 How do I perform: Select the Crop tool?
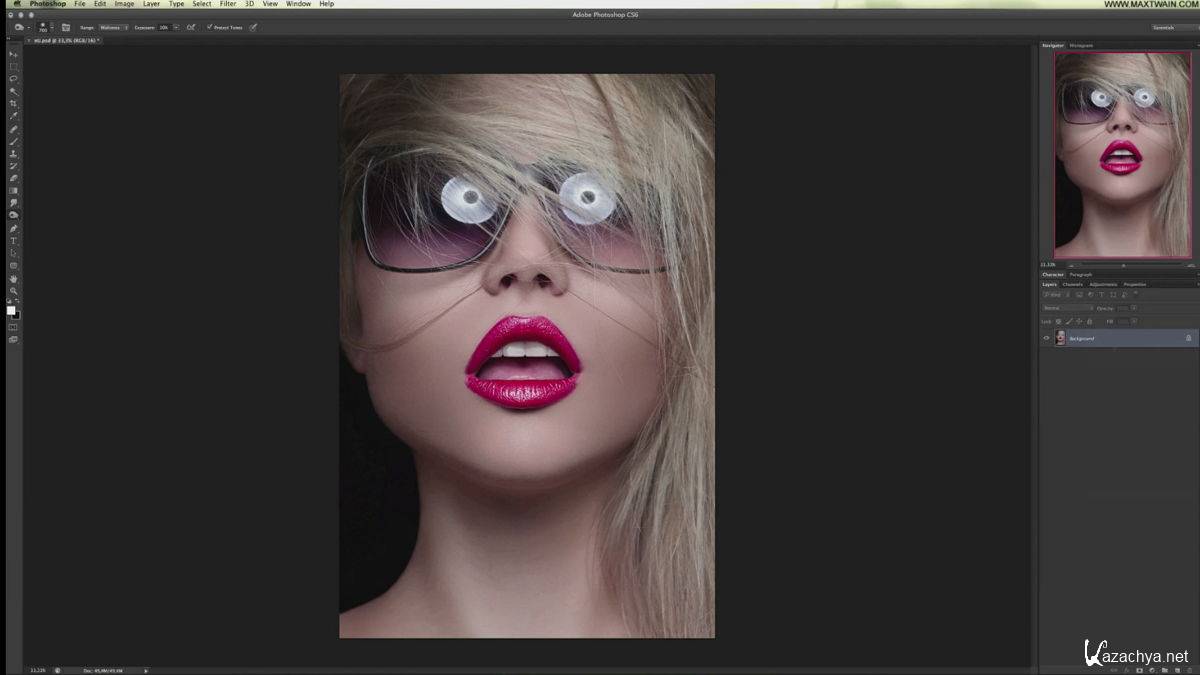click(13, 103)
